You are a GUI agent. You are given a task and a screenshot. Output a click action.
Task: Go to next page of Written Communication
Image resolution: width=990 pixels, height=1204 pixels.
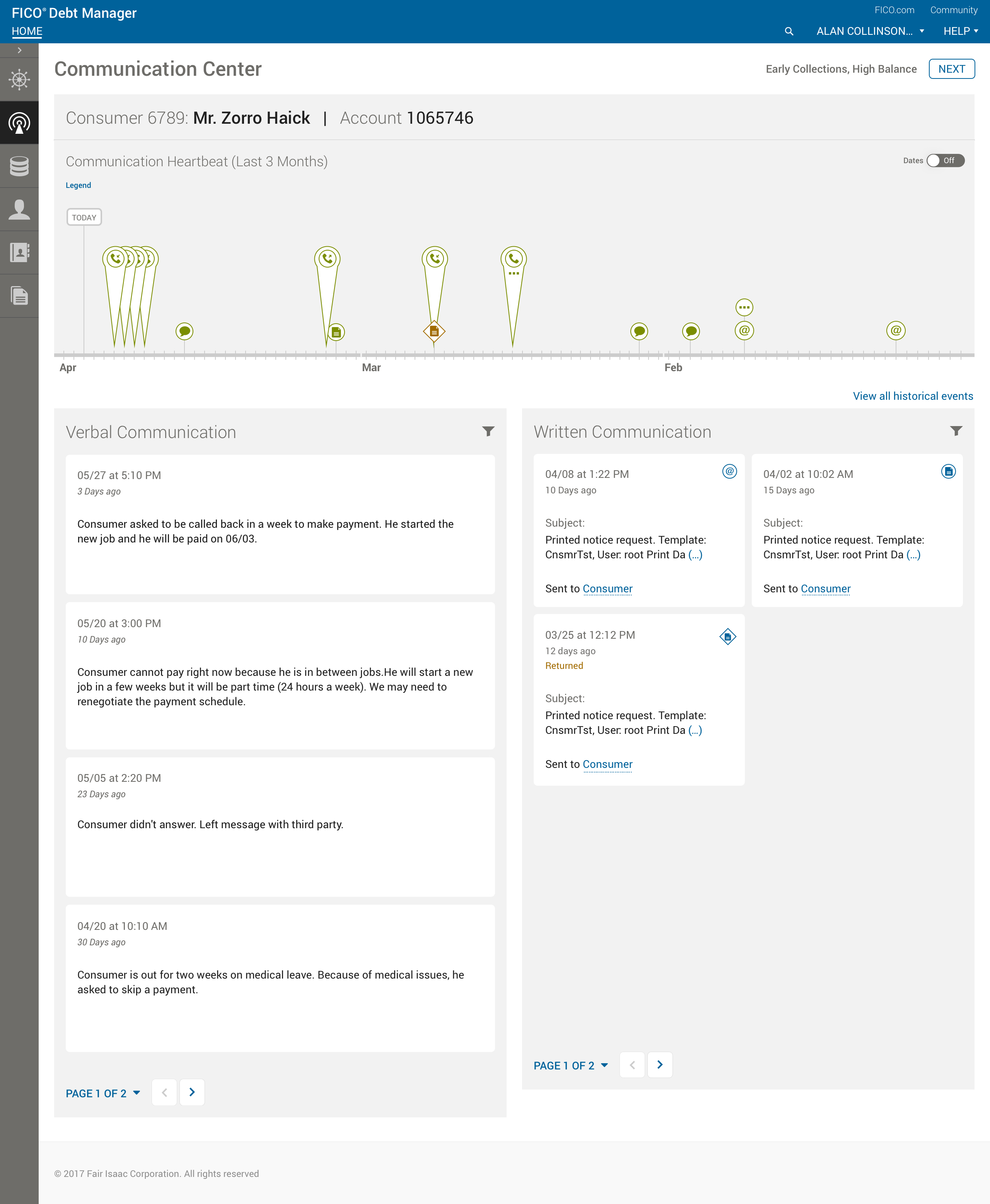pos(660,1065)
